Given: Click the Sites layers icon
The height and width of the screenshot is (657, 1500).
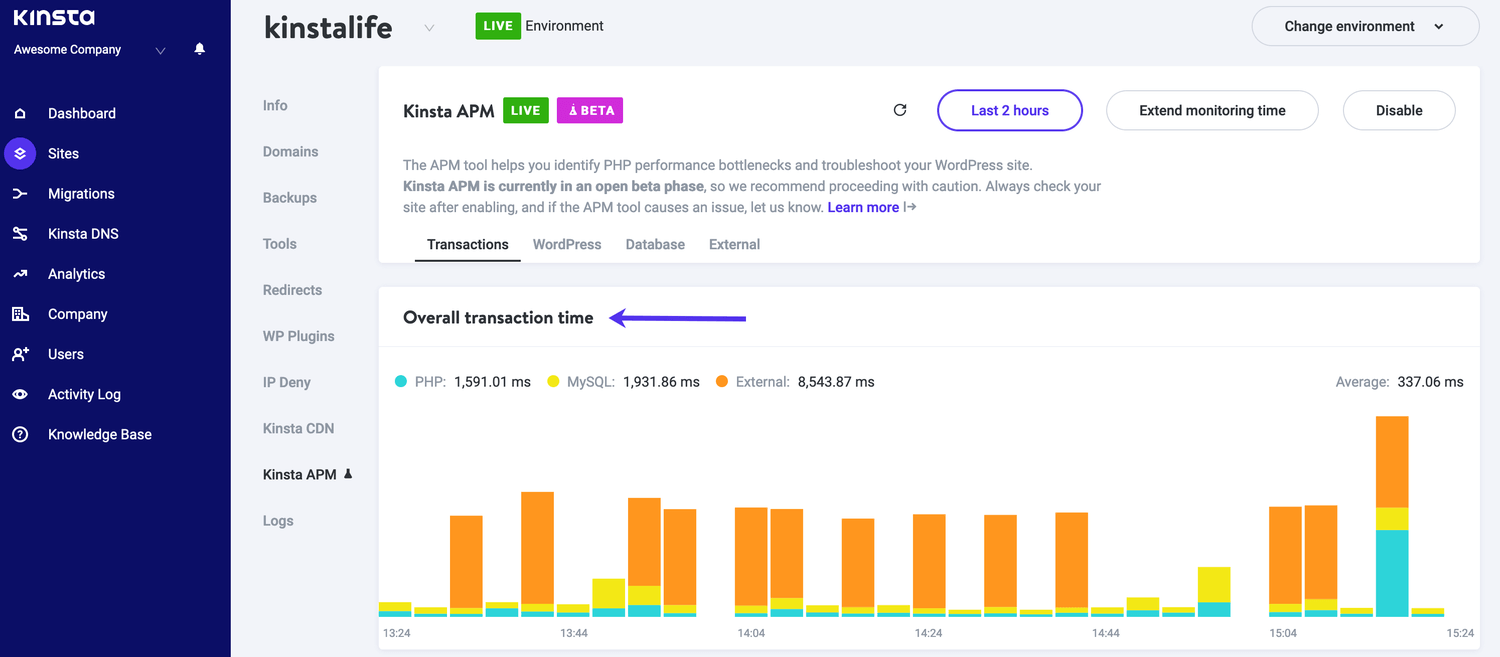Looking at the screenshot, I should pos(20,154).
